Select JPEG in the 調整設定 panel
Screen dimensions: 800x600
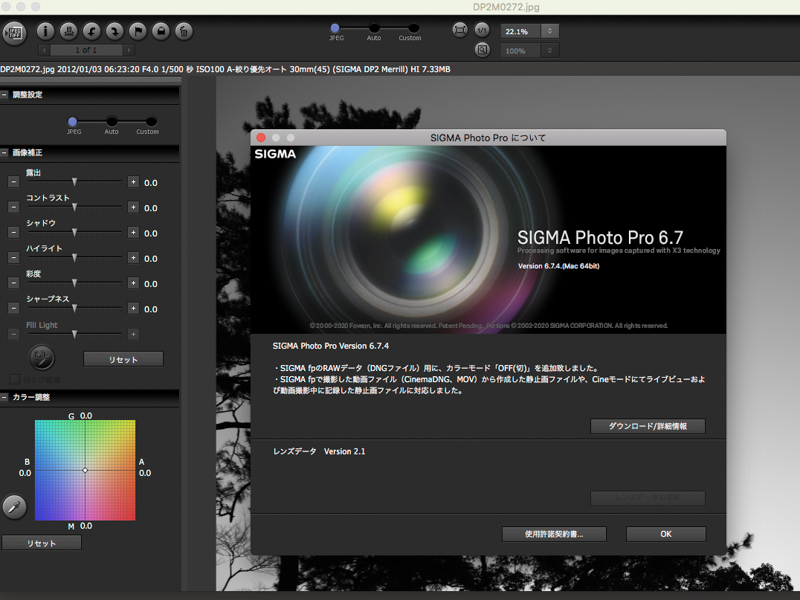[x=72, y=121]
